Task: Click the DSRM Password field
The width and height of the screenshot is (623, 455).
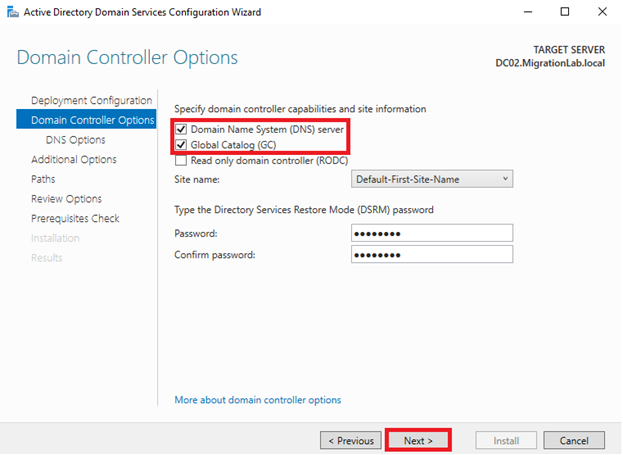Action: coord(432,233)
